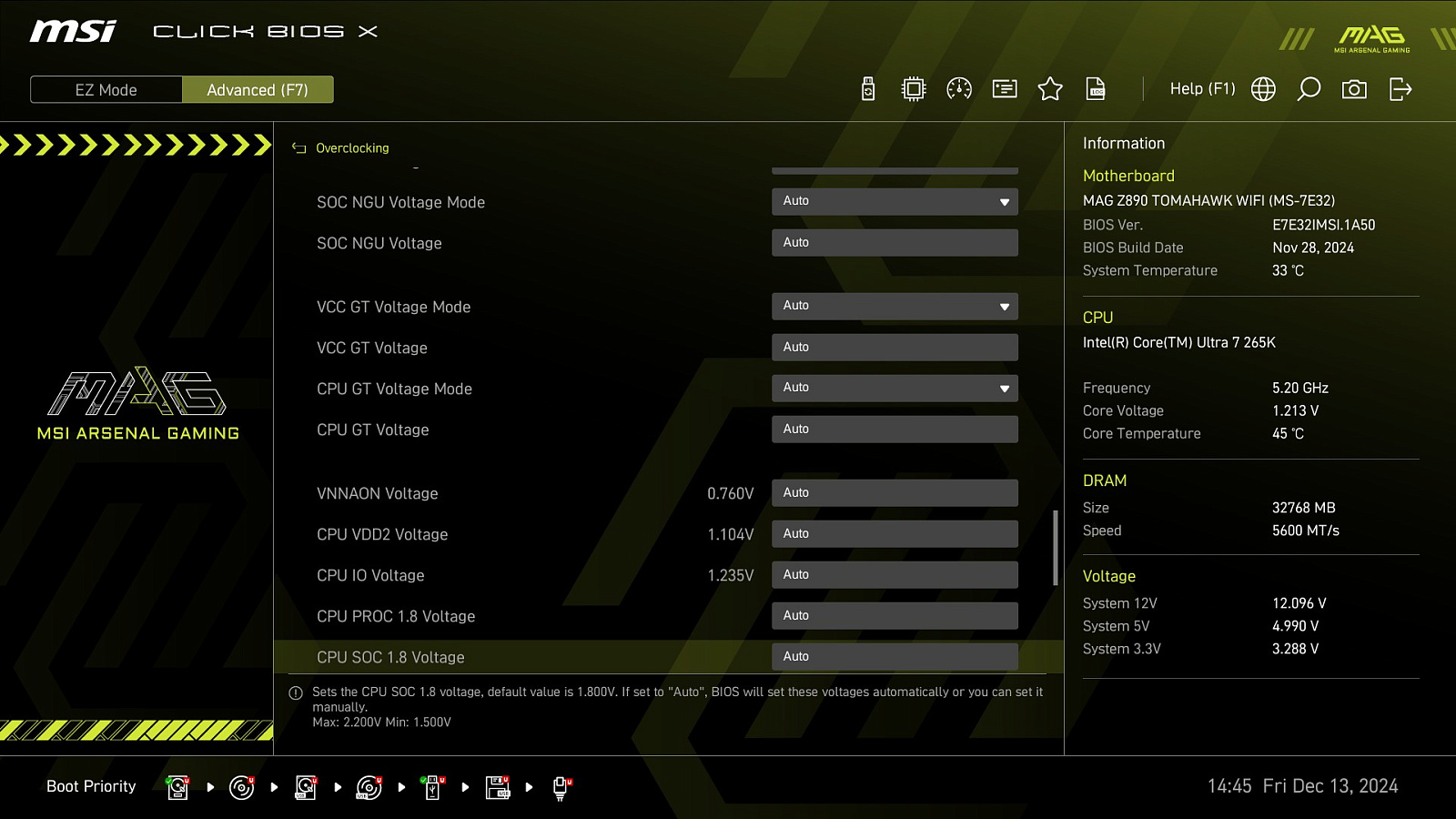Click the search magnifier icon
Image resolution: width=1456 pixels, height=819 pixels.
click(1309, 89)
